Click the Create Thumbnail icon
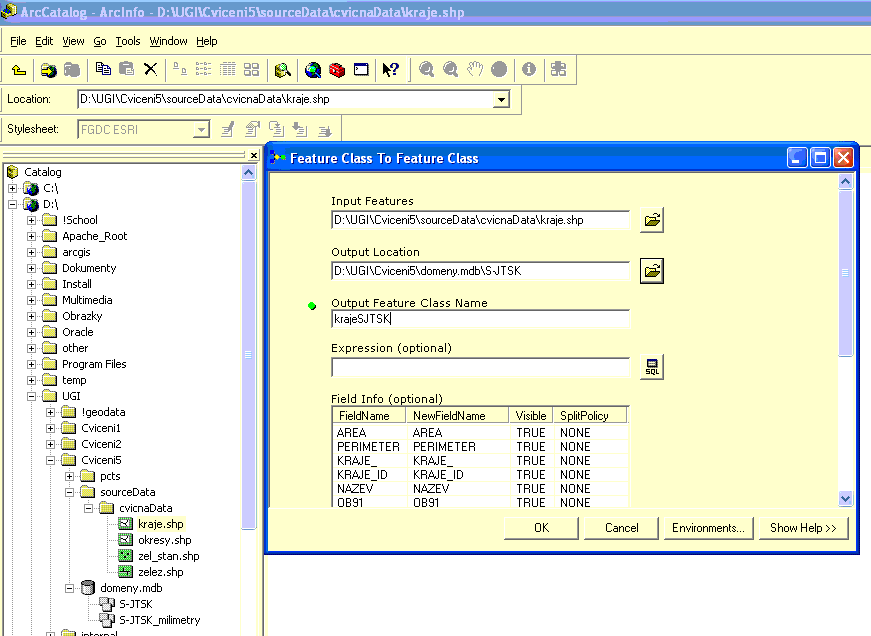This screenshot has width=871, height=636. [x=558, y=69]
